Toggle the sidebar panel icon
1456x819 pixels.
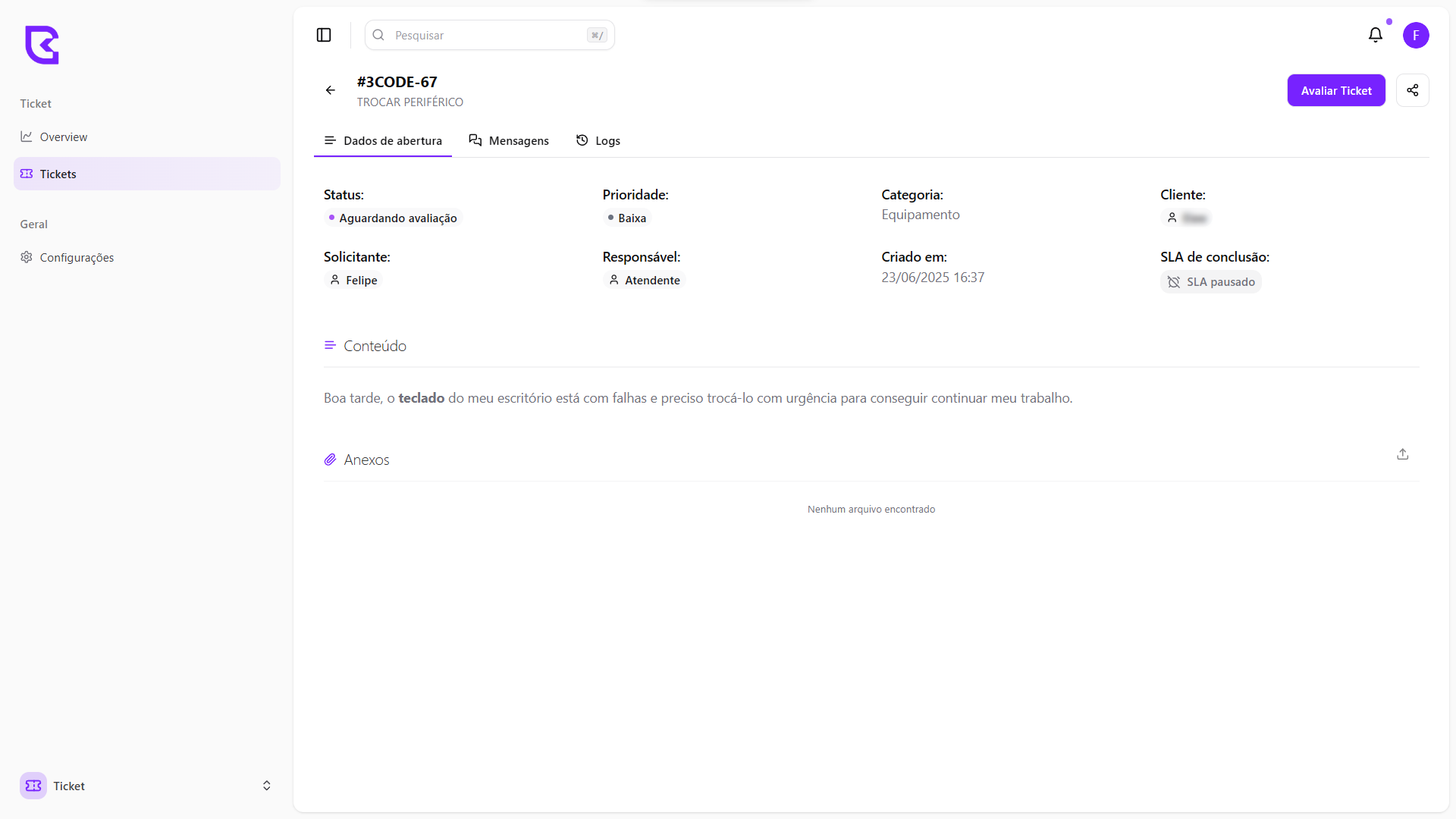tap(324, 35)
